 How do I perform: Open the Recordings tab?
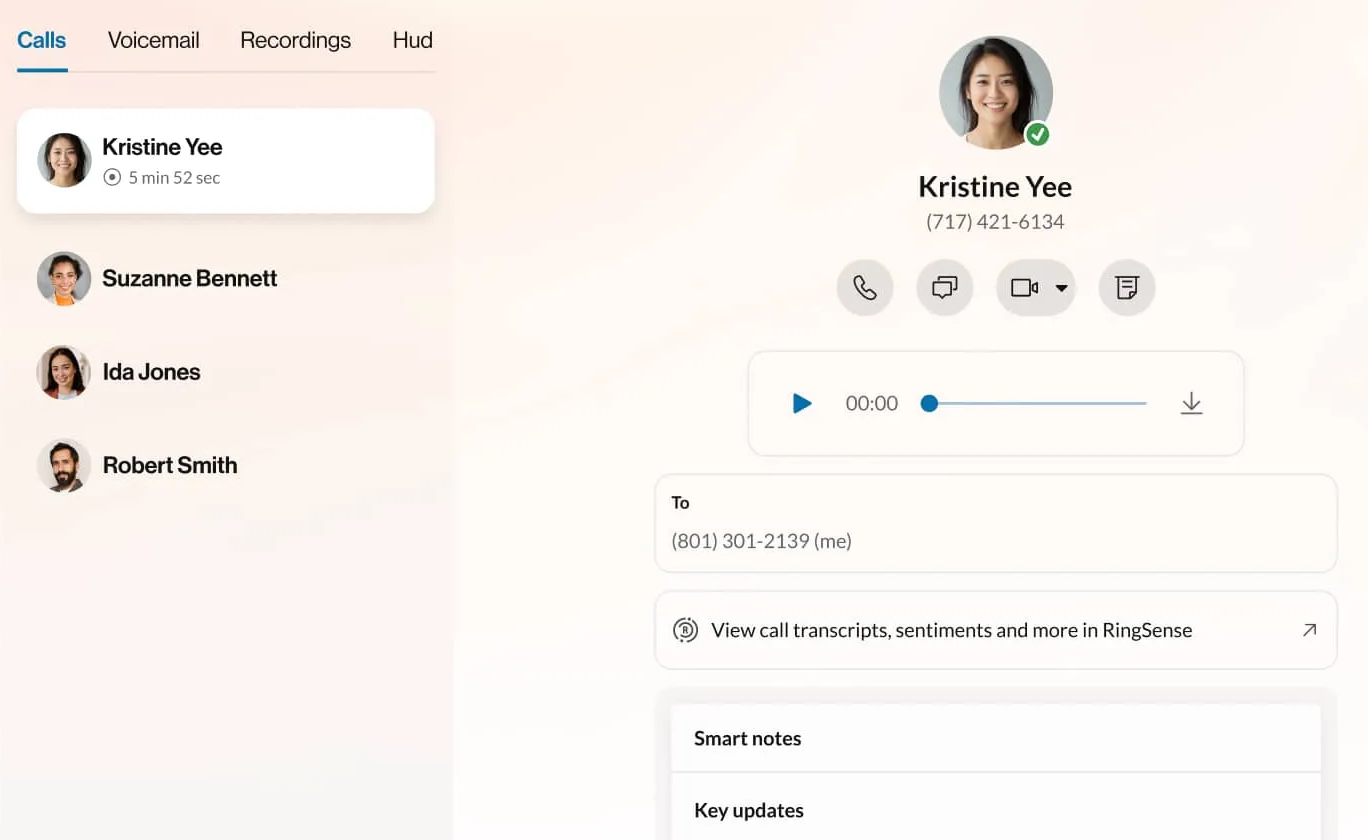pos(295,41)
